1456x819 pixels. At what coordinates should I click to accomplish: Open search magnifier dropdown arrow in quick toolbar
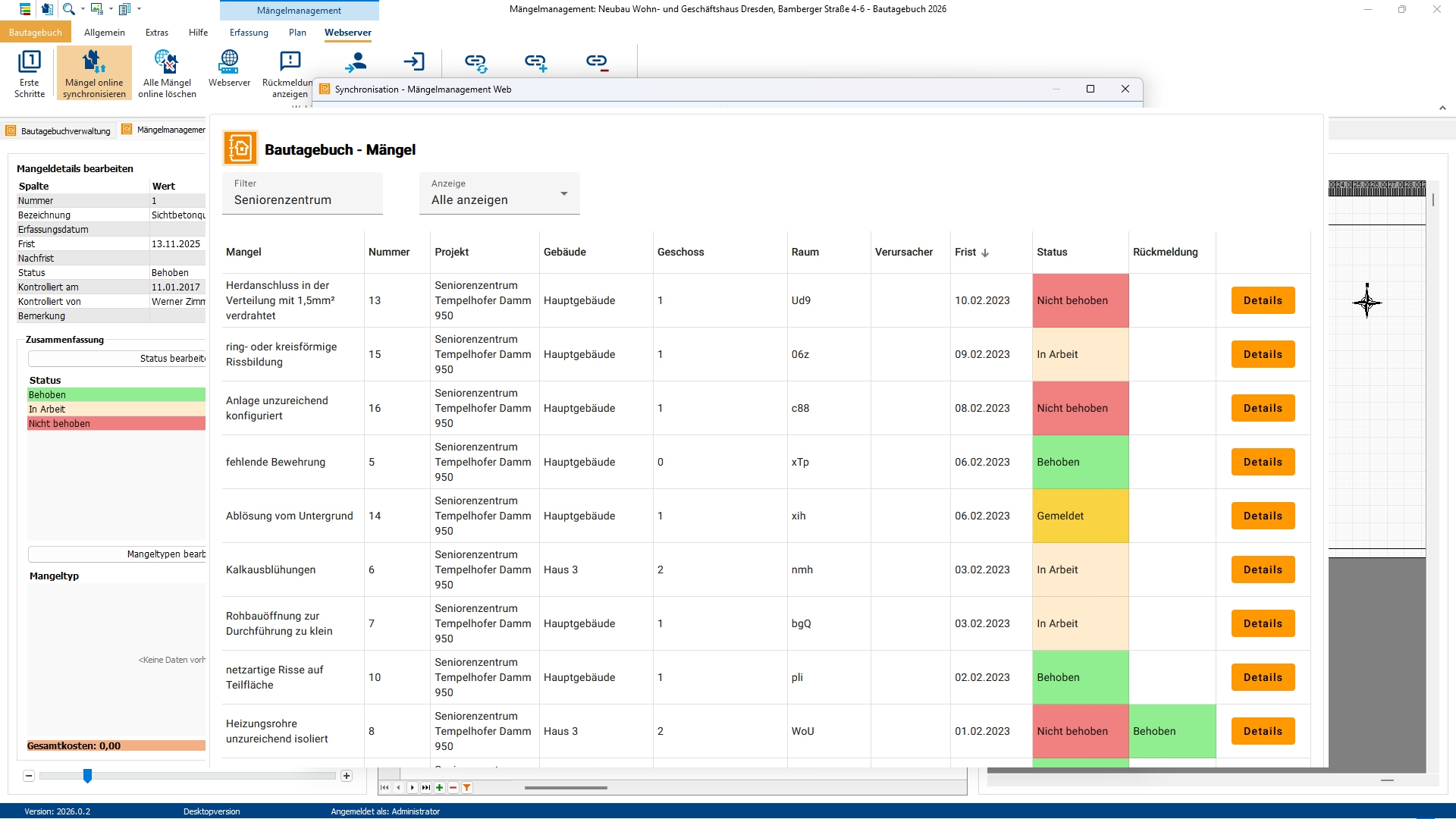pos(83,9)
